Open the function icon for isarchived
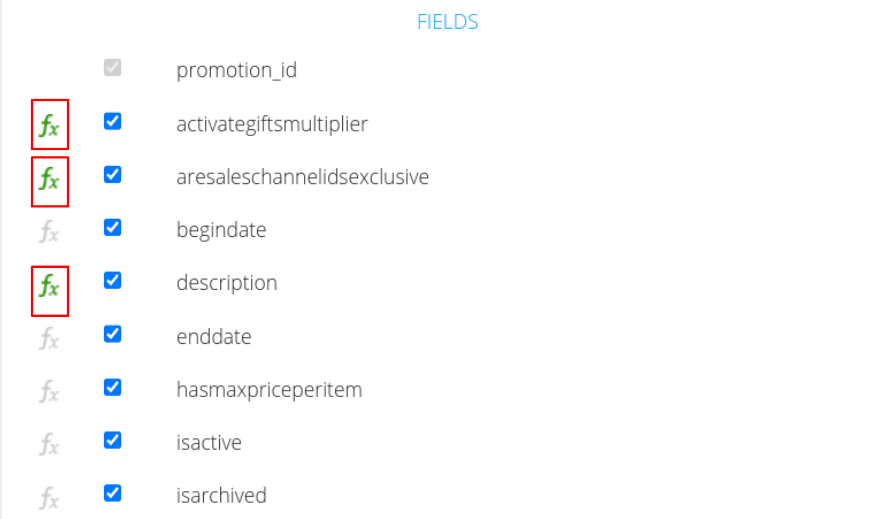 tap(49, 497)
